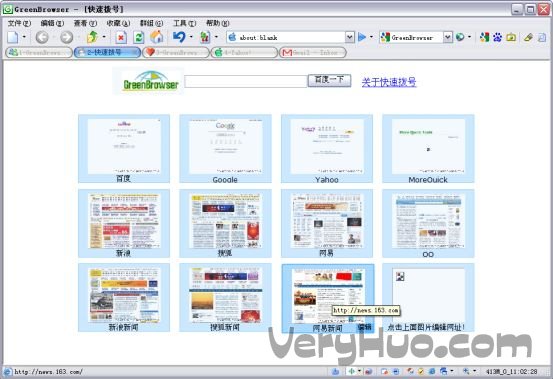The height and width of the screenshot is (379, 553).
Task: Click the IE page icon beside address field
Action: click(232, 37)
